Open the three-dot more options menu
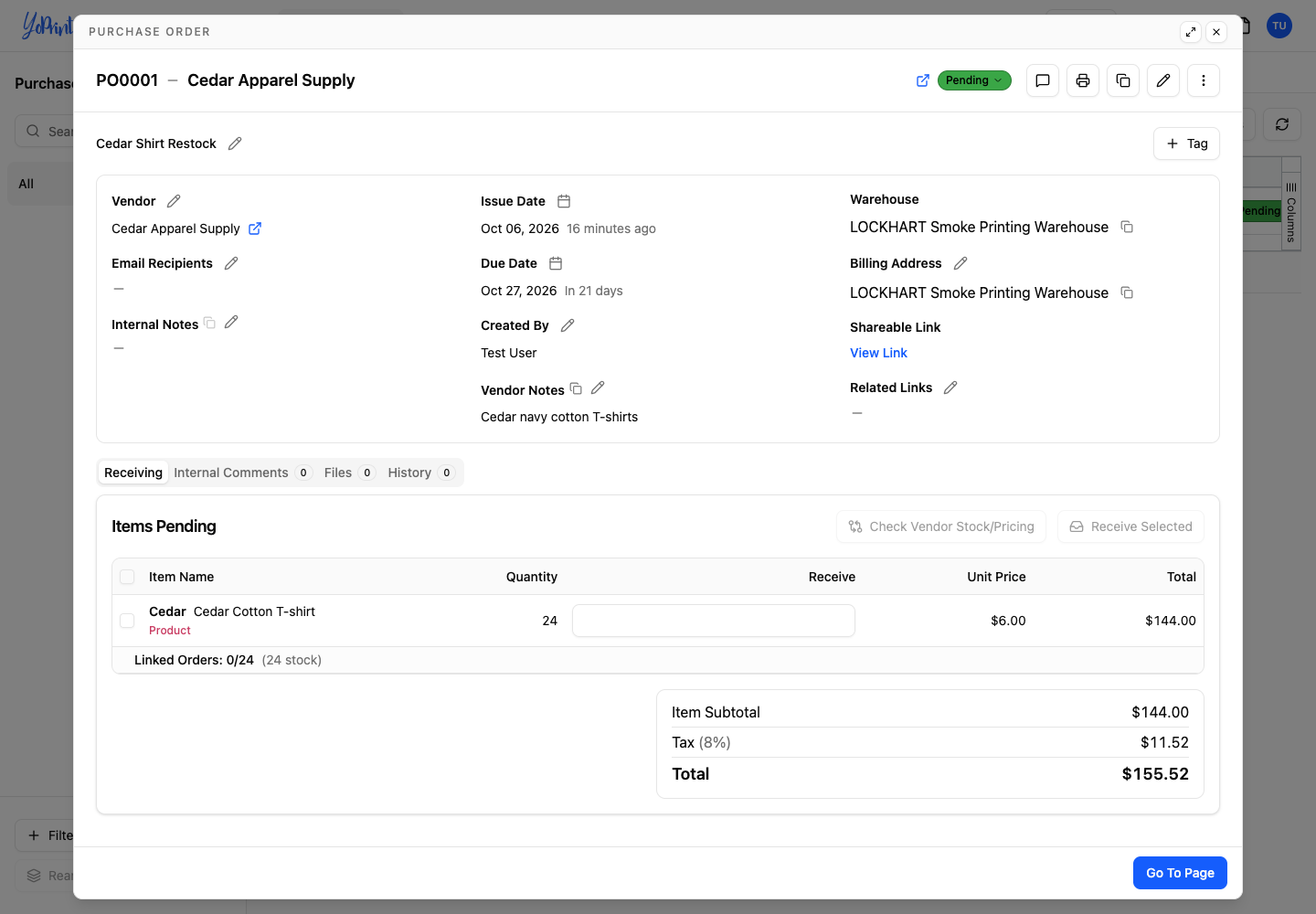The image size is (1316, 914). point(1204,80)
